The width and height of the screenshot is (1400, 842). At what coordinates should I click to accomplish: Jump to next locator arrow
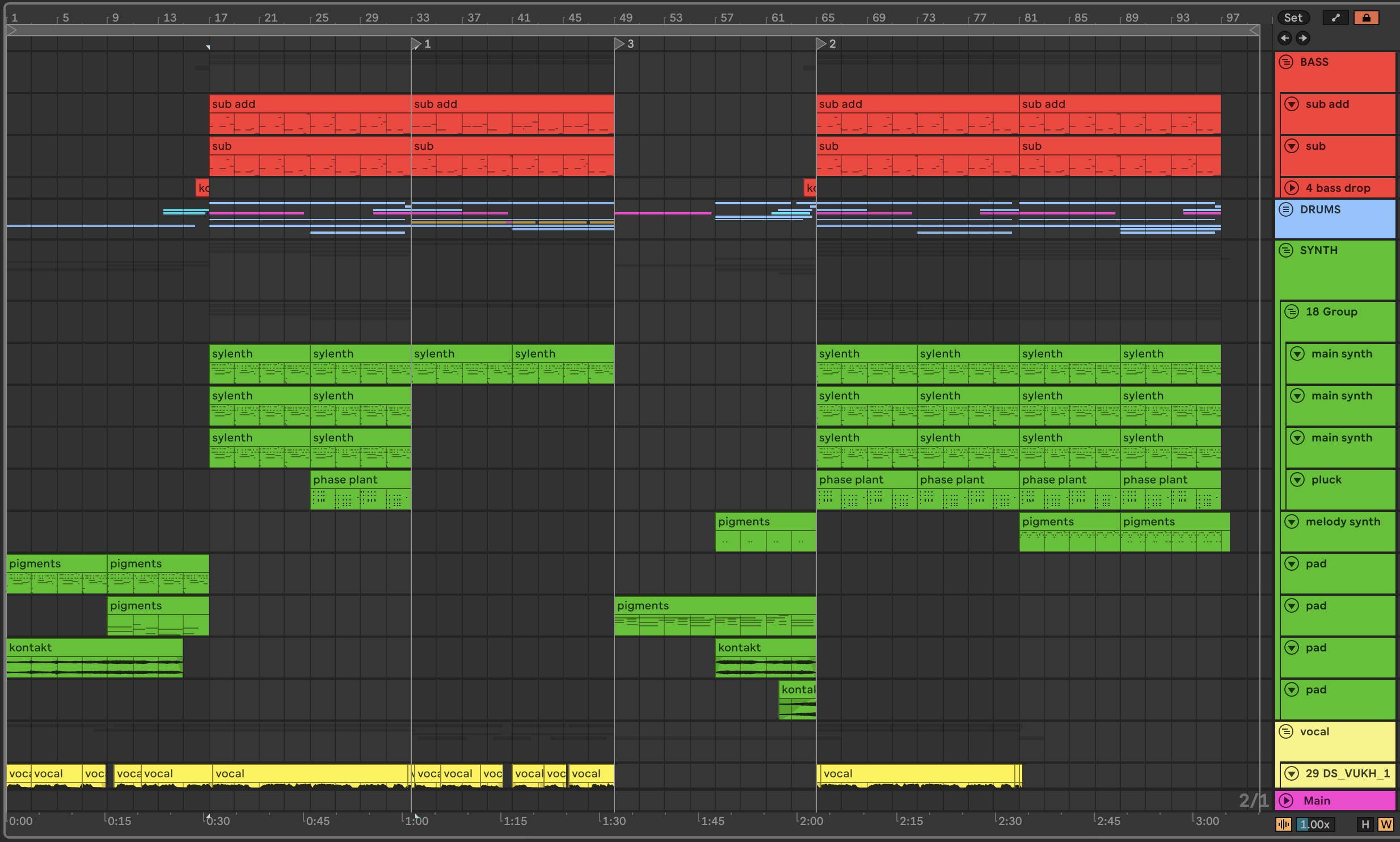tap(1303, 38)
